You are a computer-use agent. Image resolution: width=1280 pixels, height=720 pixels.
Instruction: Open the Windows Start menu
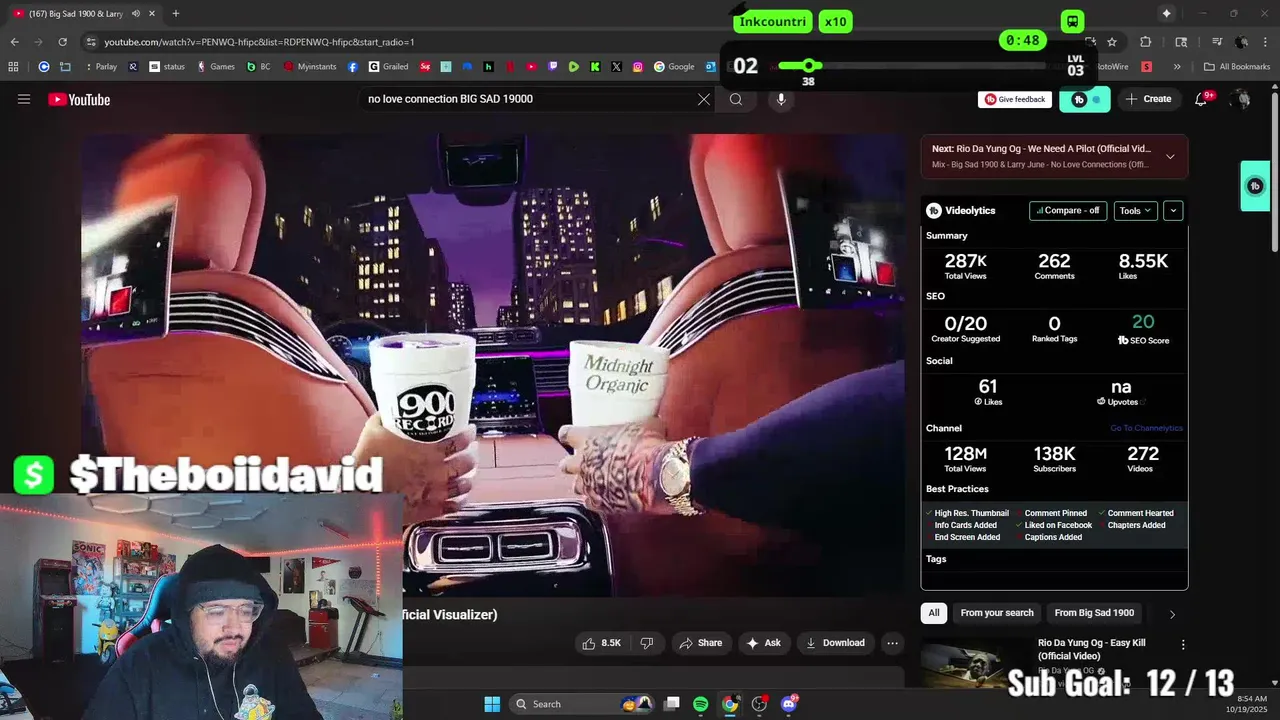tap(492, 704)
